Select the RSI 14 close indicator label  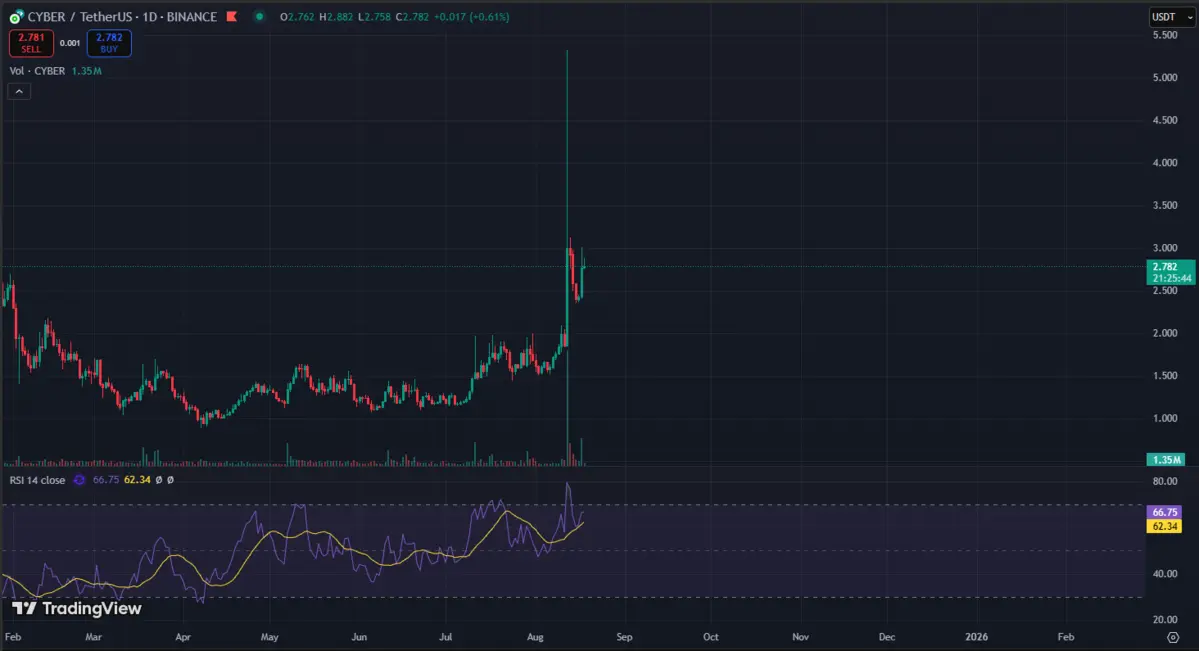click(37, 480)
